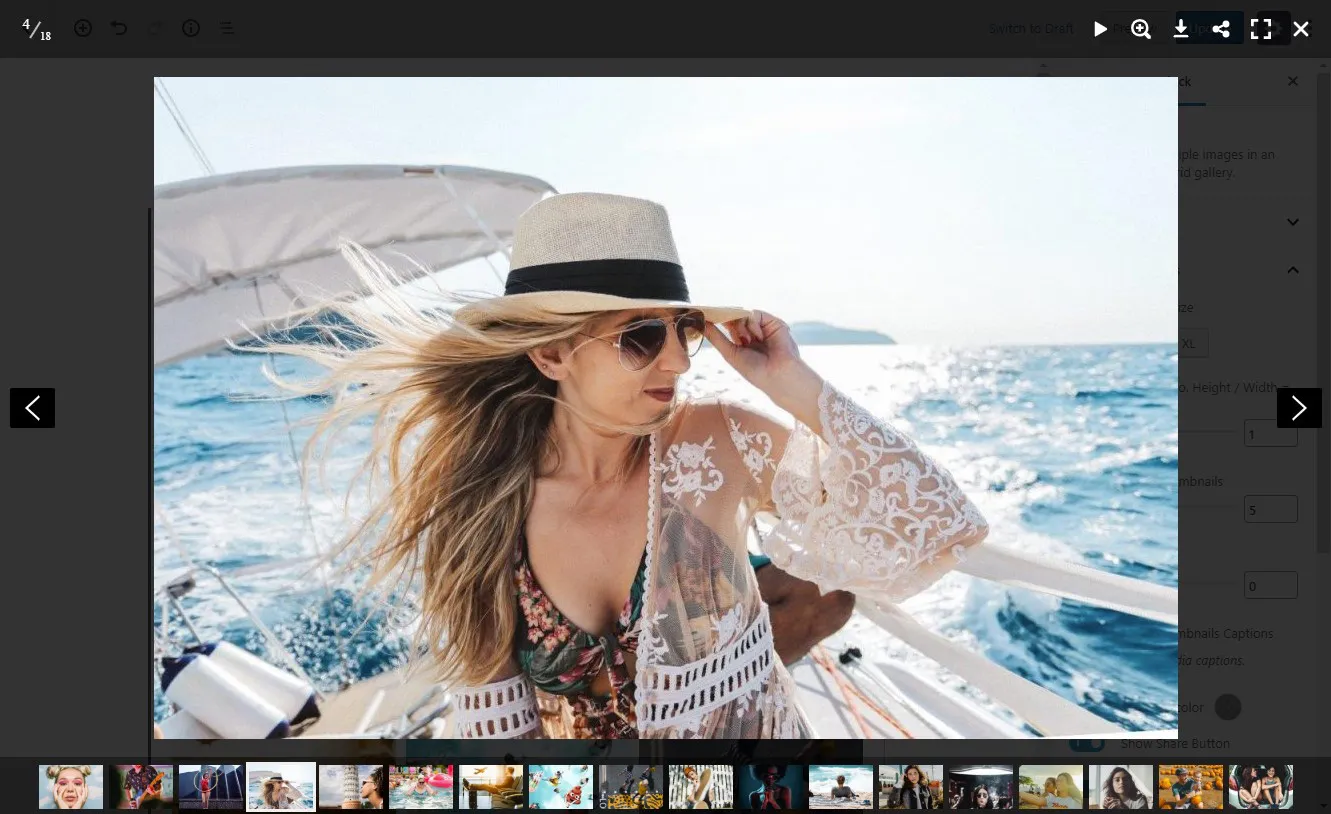This screenshot has height=814, width=1331.
Task: Click the main photo of woman in hat
Action: pos(665,408)
